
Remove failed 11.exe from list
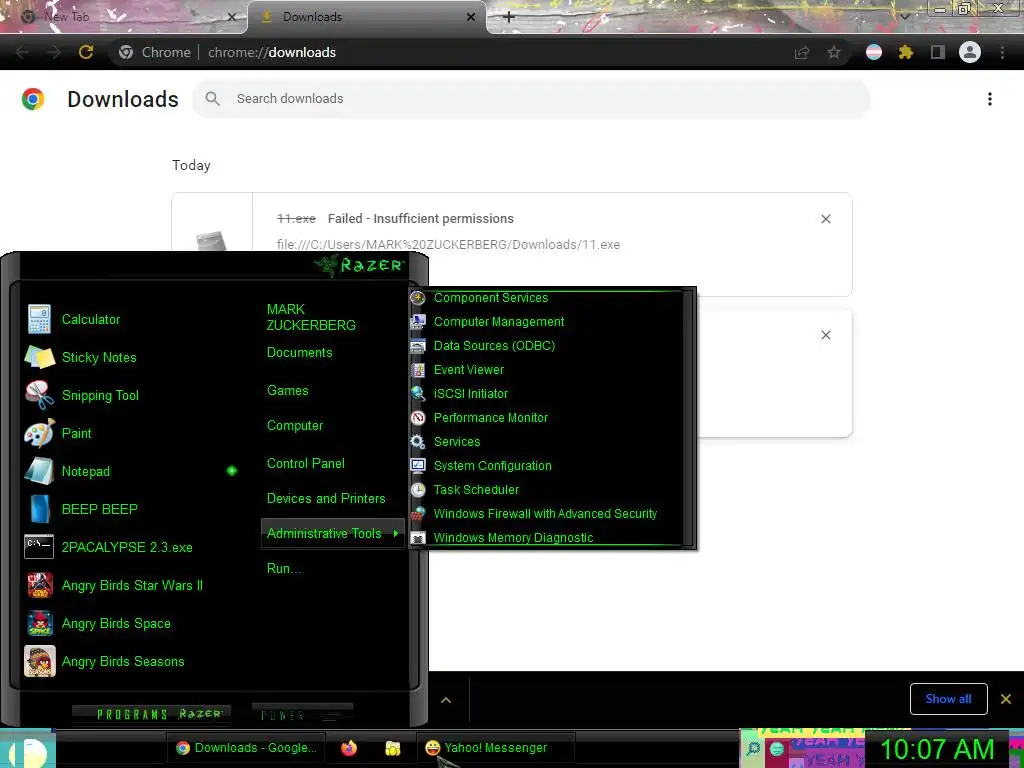pyautogui.click(x=825, y=219)
